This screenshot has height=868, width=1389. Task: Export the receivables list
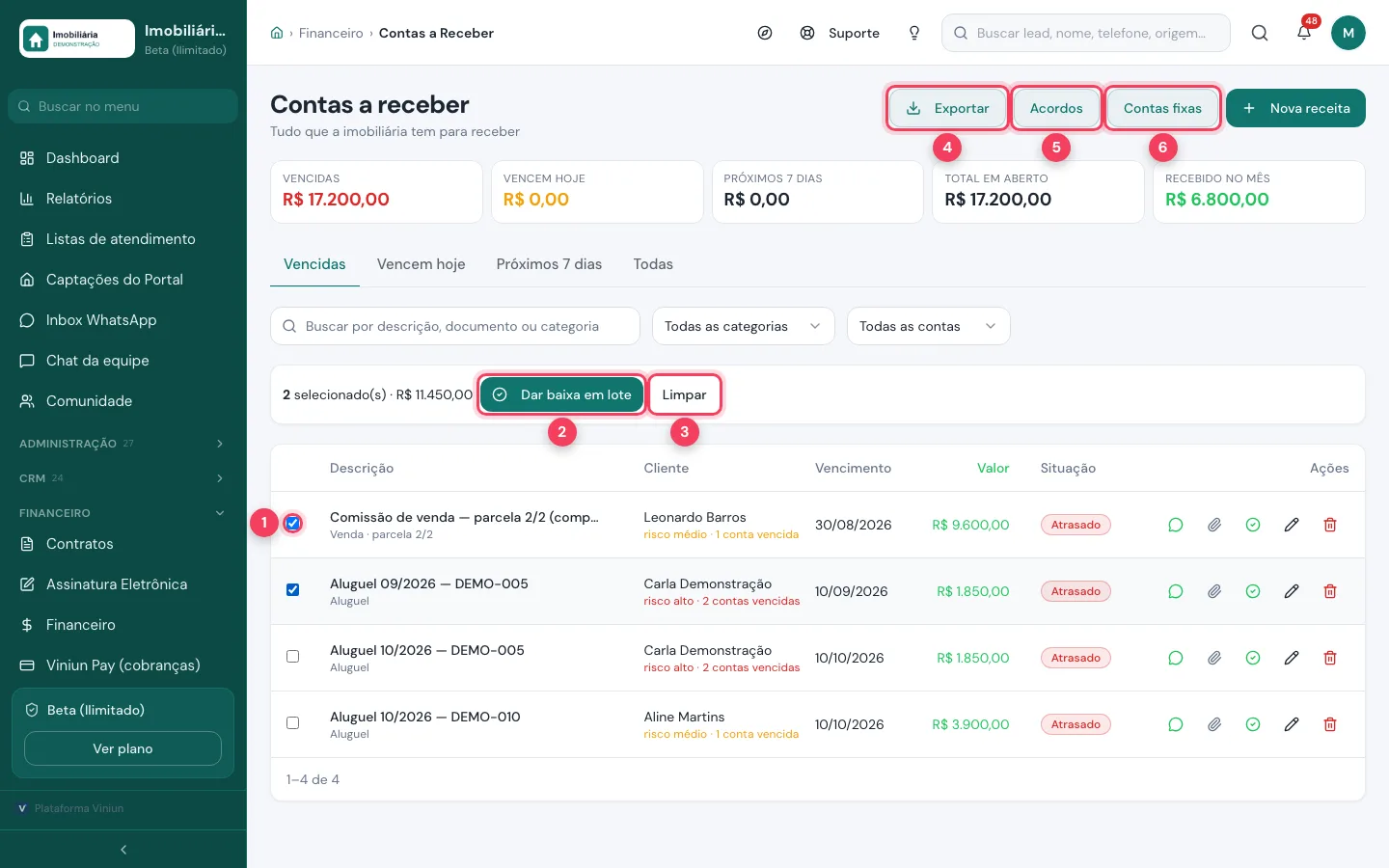947,108
